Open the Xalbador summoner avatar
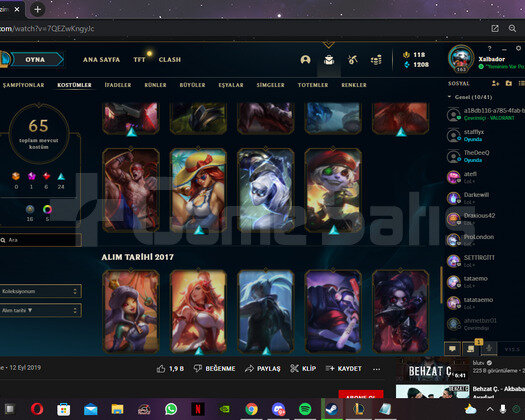This screenshot has width=525, height=420. [x=461, y=59]
